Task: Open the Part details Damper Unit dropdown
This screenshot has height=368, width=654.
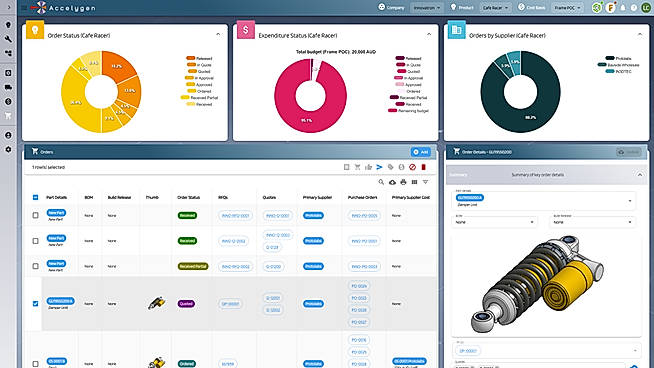Action: 544,201
